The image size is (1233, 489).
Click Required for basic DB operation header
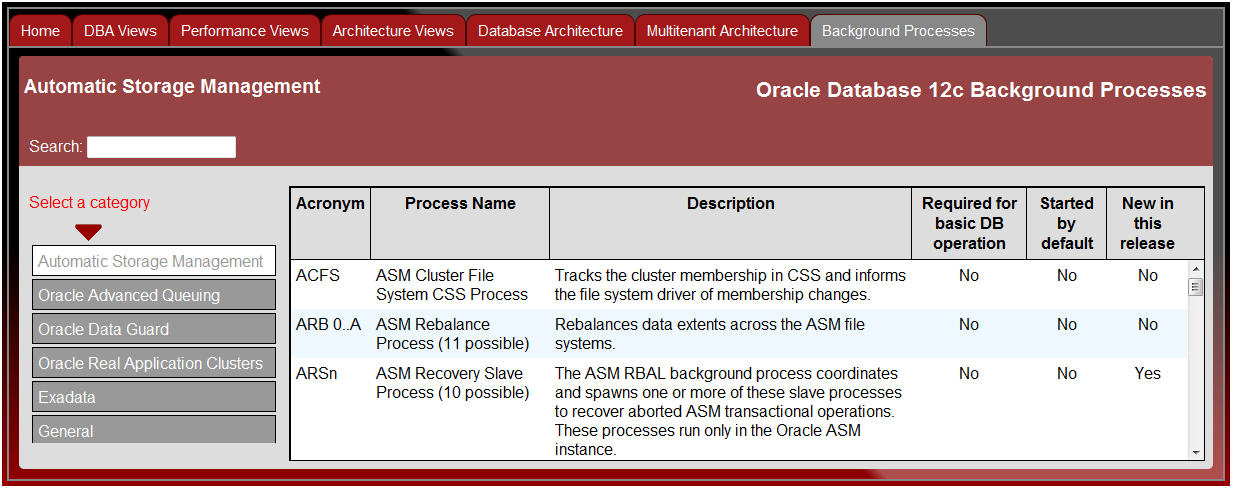pos(969,223)
